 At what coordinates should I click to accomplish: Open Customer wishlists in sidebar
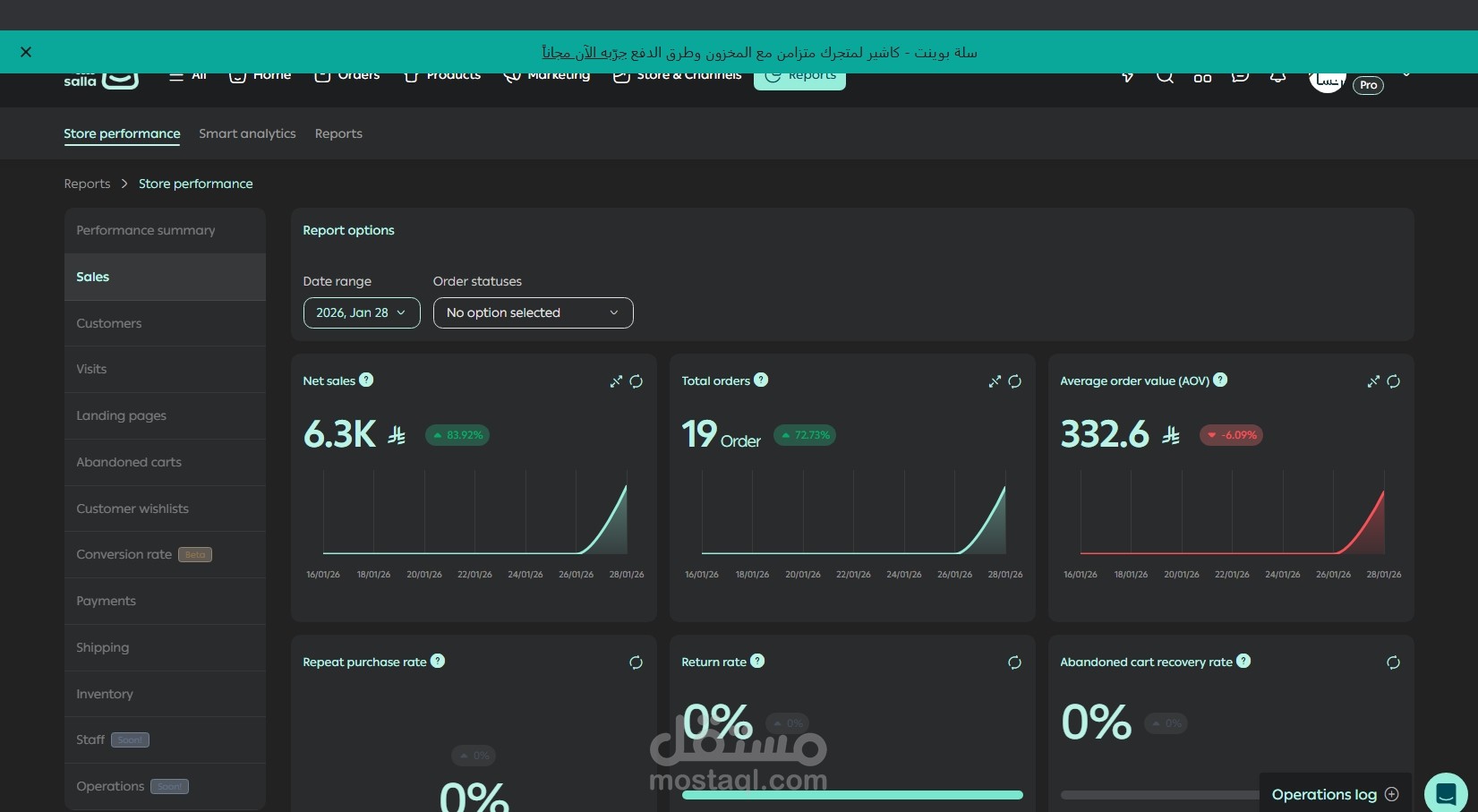coord(165,509)
